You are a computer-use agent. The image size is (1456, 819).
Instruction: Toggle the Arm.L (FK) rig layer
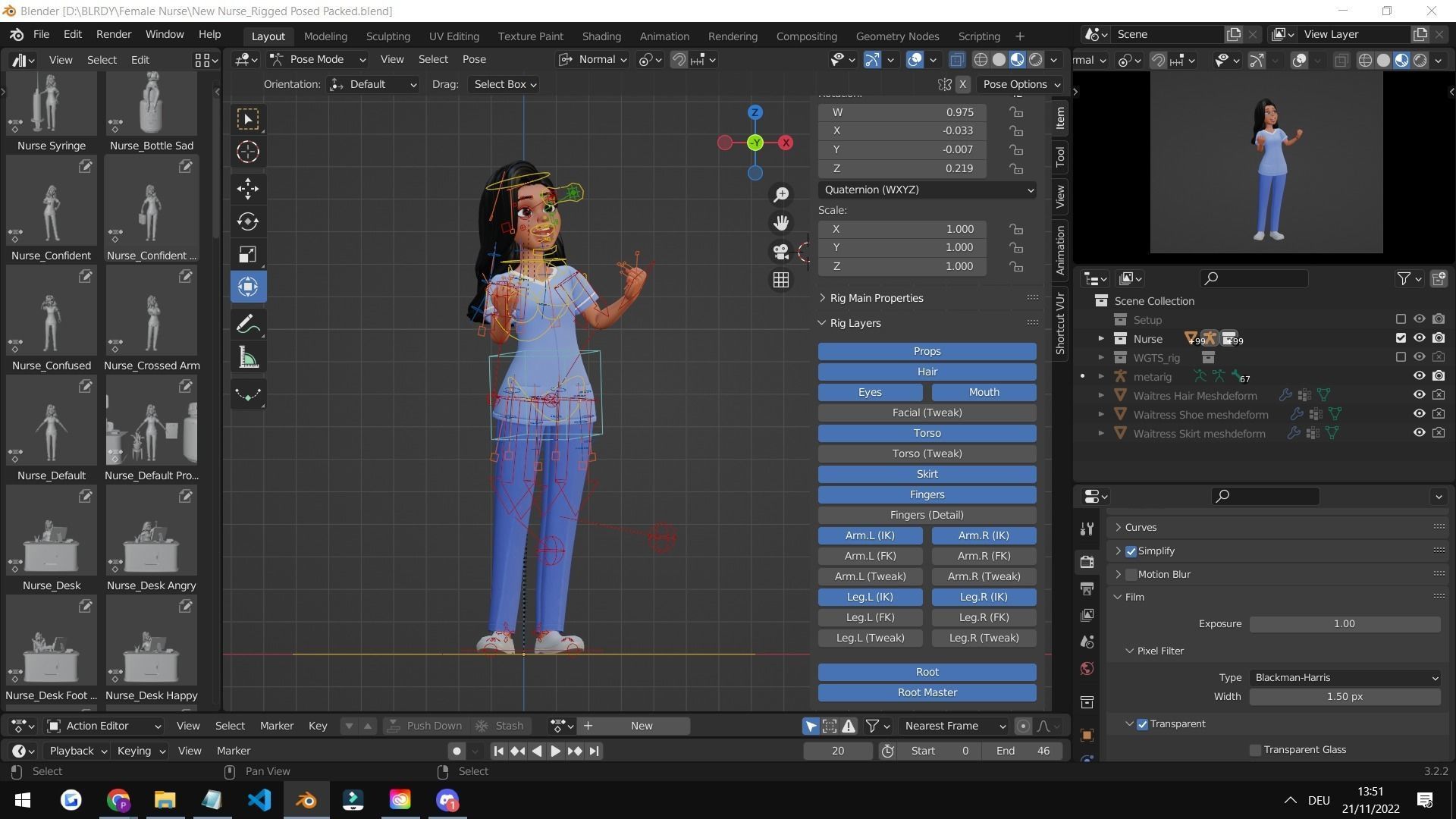tap(870, 556)
